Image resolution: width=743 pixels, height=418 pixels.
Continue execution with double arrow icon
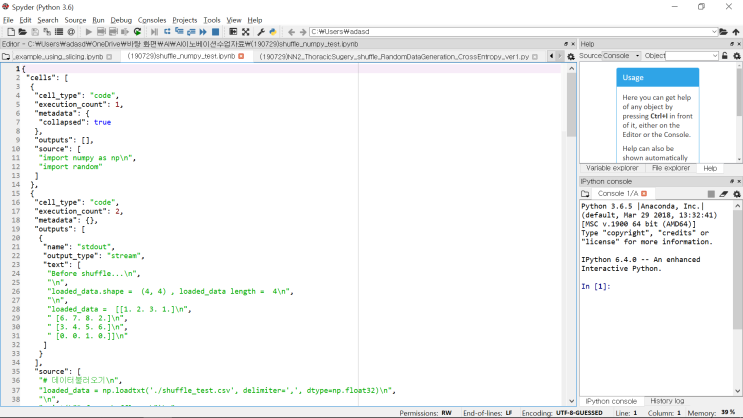[x=203, y=32]
